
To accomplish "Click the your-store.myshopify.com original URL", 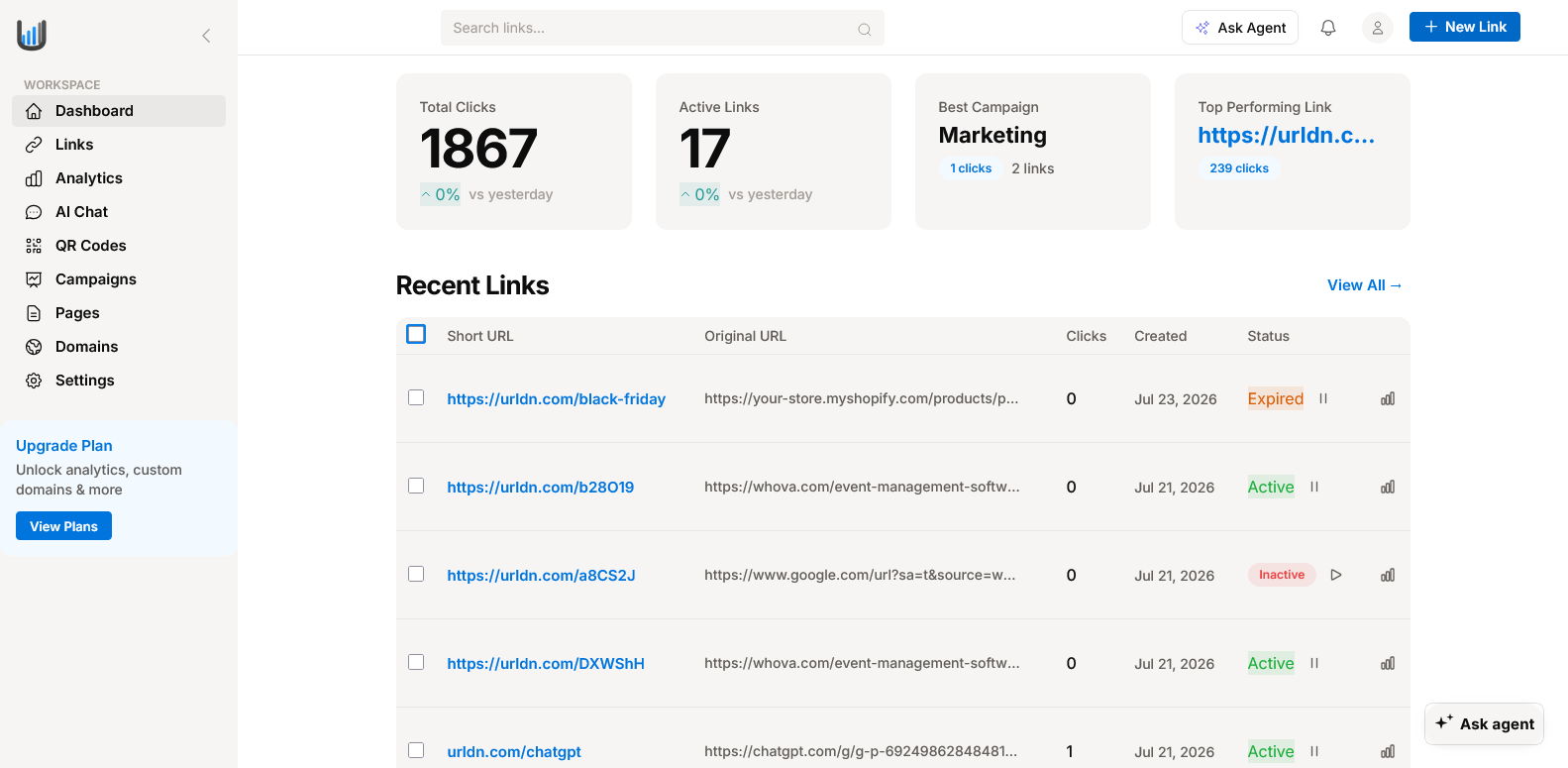I will (862, 398).
